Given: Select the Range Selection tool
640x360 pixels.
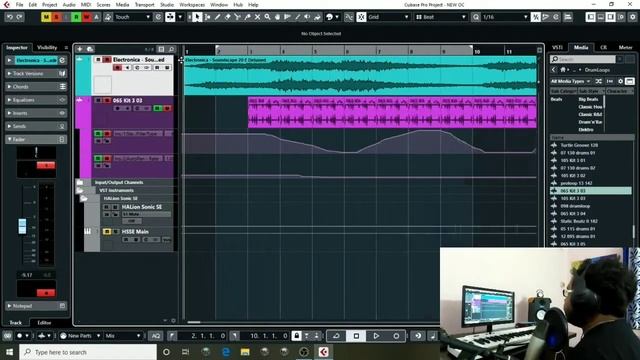Looking at the screenshot, I should (x=207, y=17).
